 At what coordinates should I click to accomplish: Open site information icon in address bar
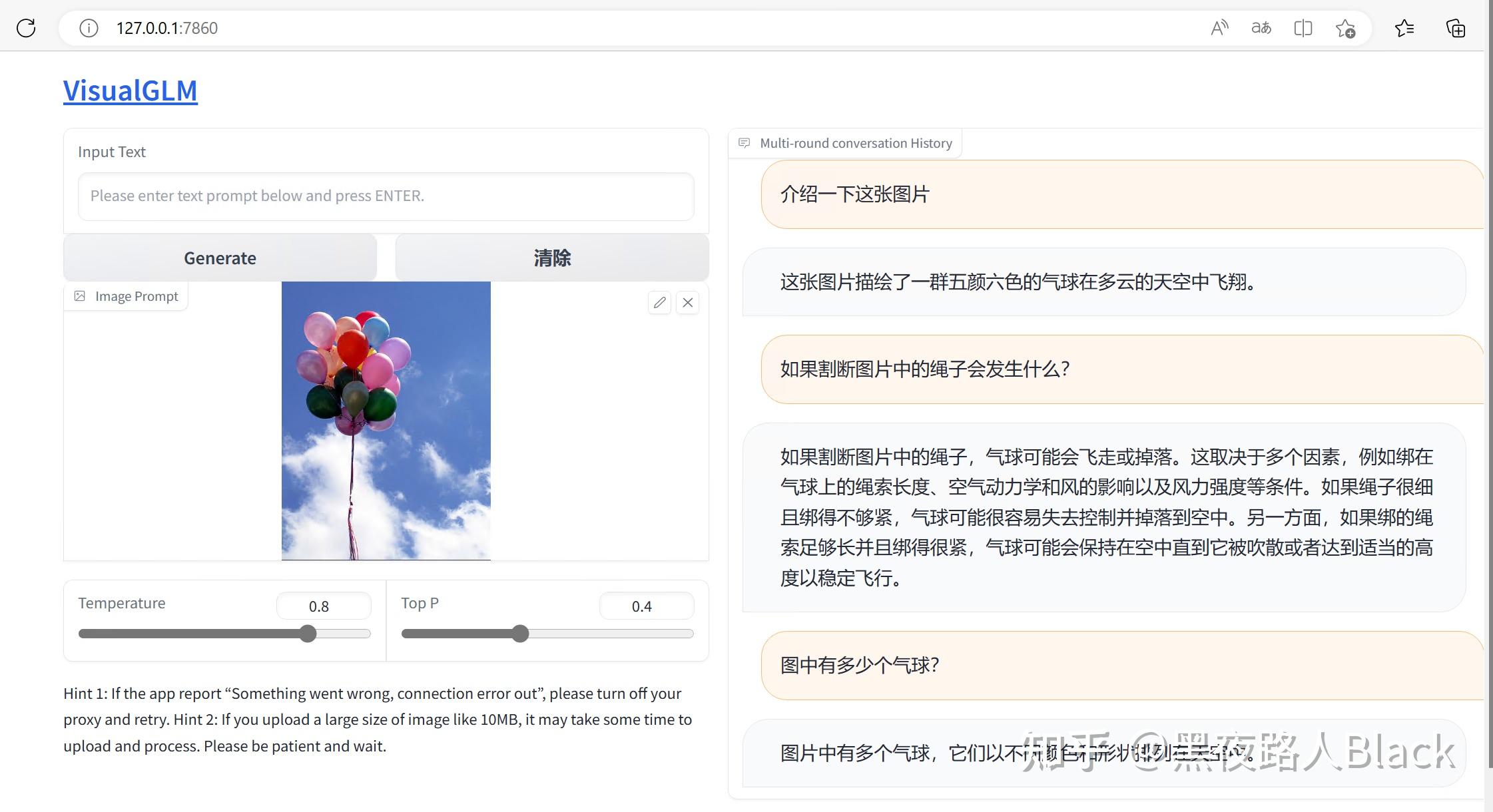pyautogui.click(x=87, y=28)
